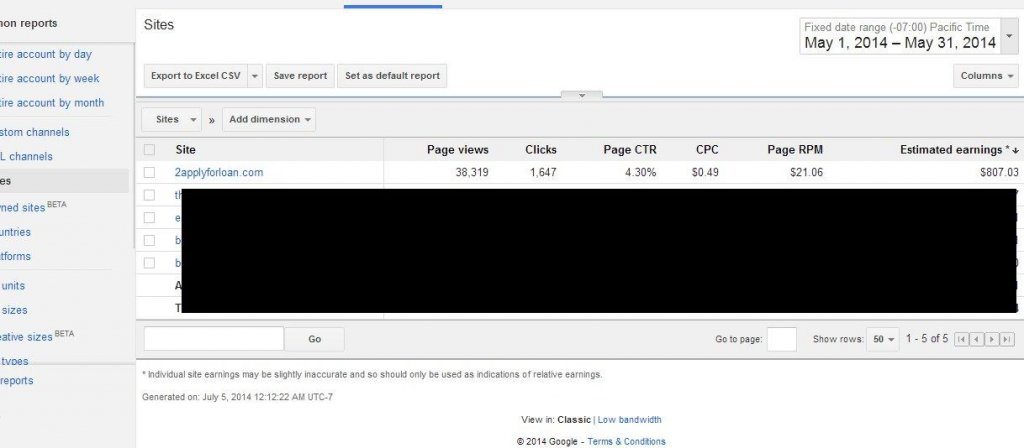Select the 1,647 clicks cell

(x=544, y=172)
